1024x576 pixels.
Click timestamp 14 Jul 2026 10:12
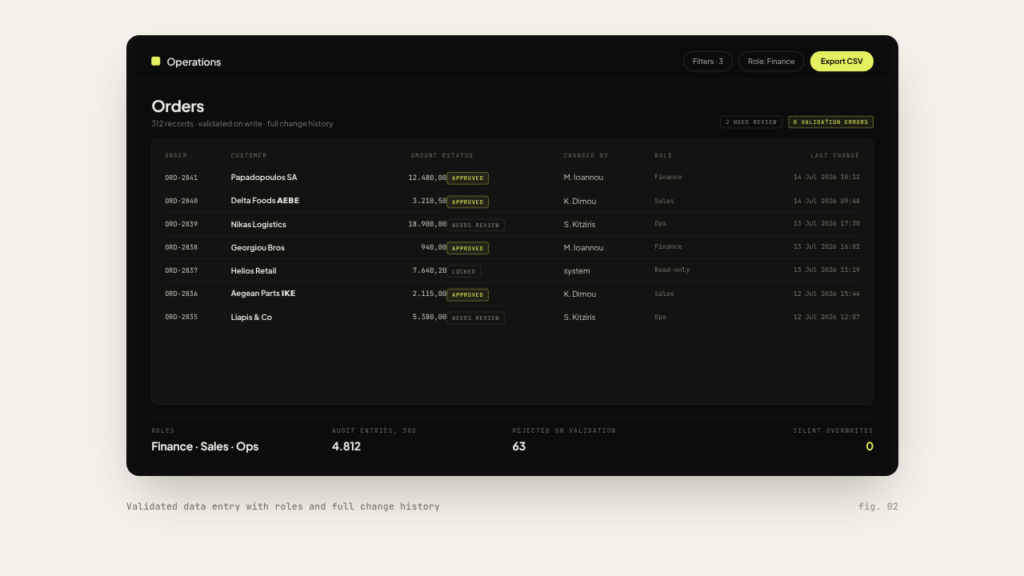pos(827,177)
